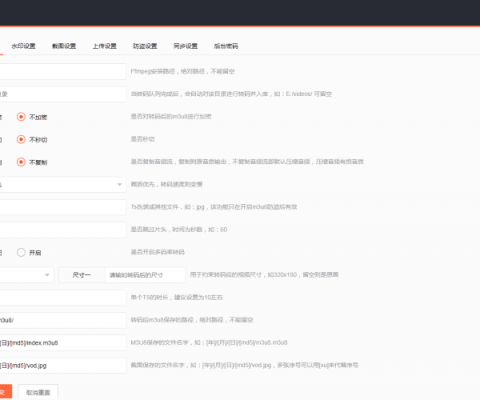Image resolution: width=480 pixels, height=400 pixels.
Task: Click the 取消重置 button
Action: [x=38, y=392]
